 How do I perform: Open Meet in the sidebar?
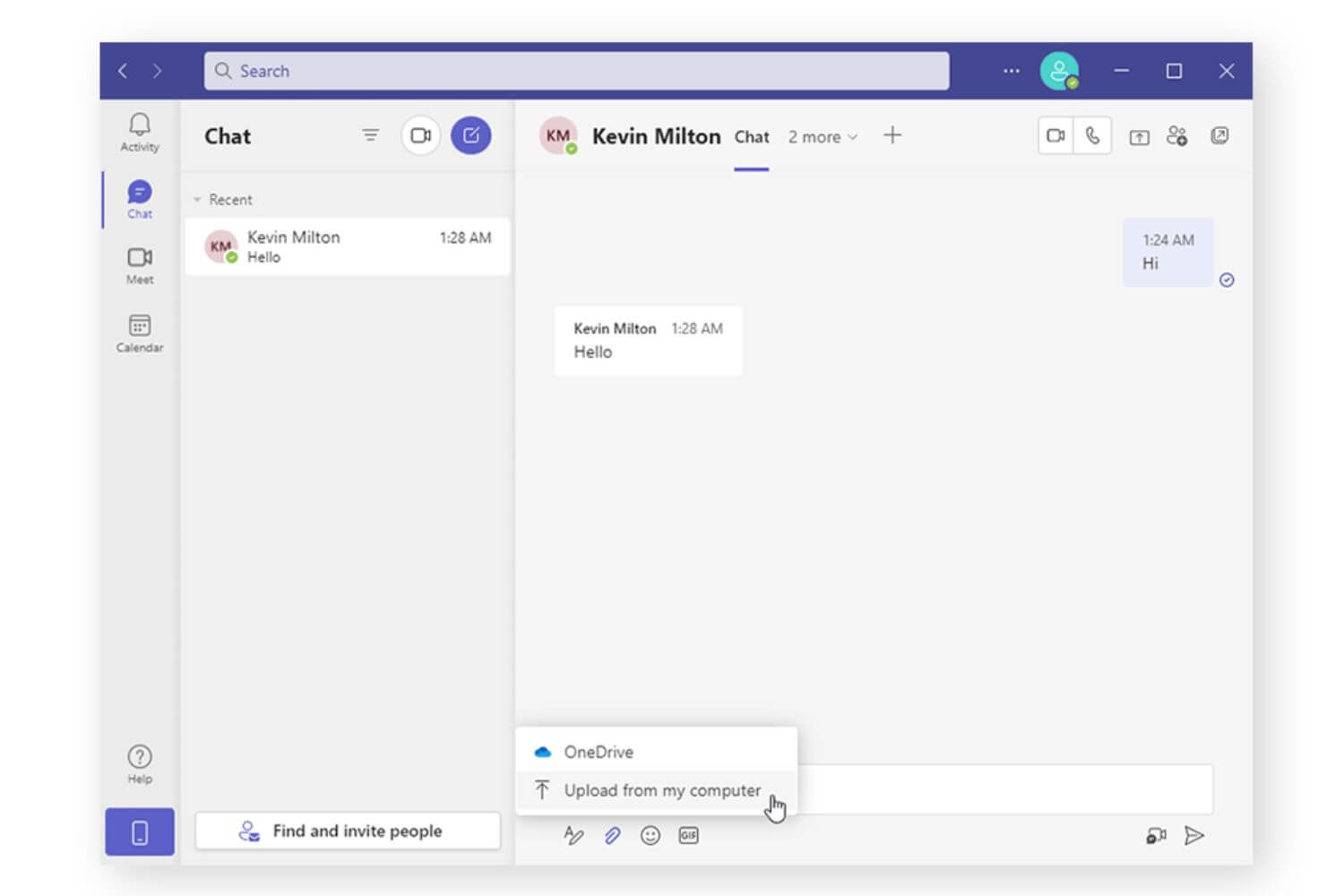coord(140,265)
